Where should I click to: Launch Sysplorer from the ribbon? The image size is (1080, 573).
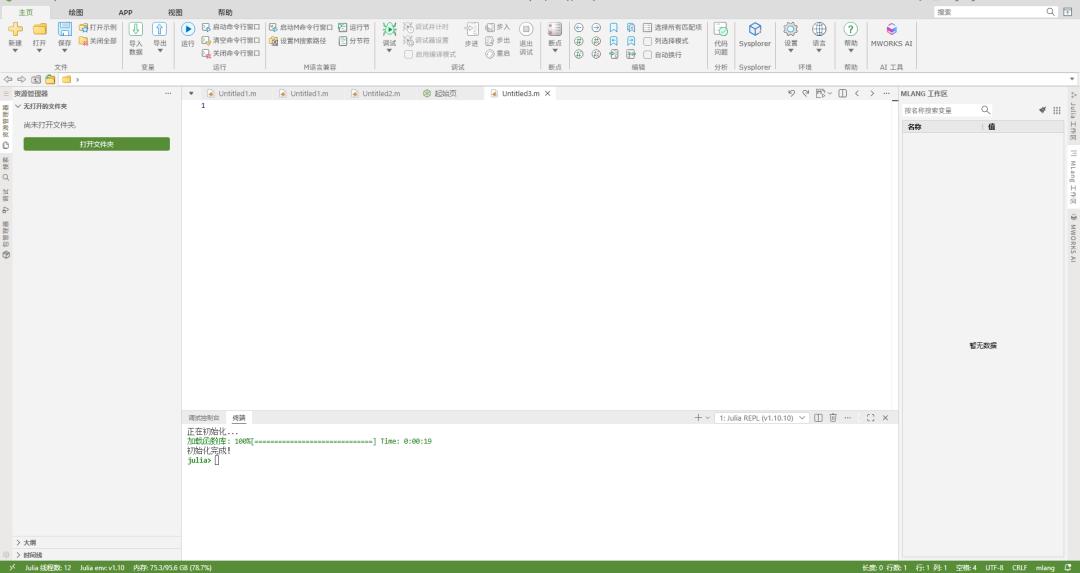(755, 29)
